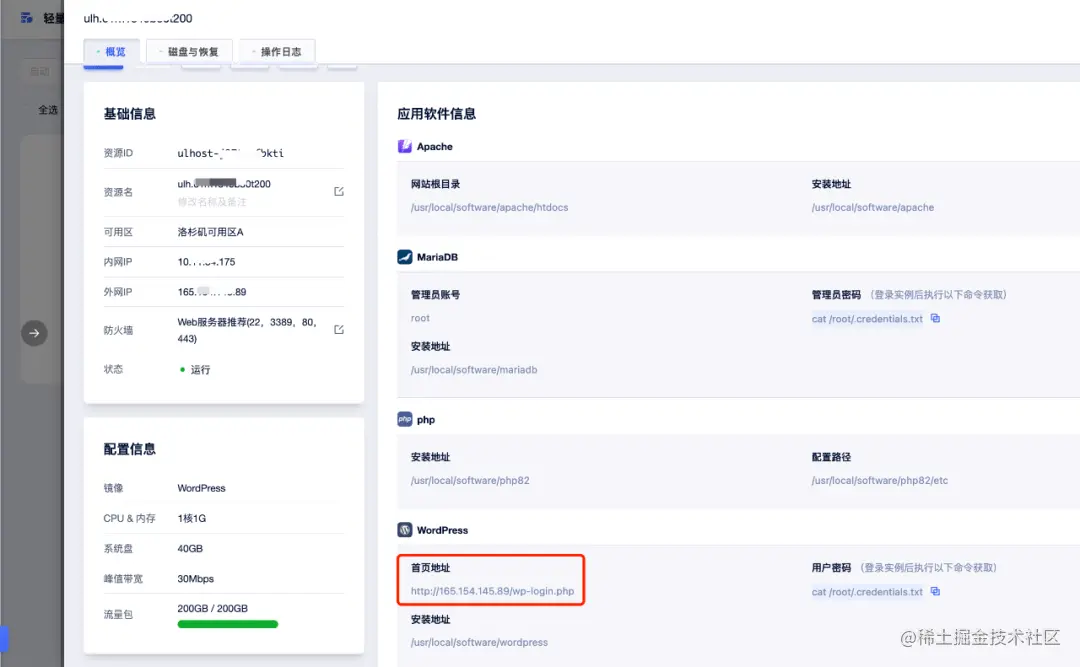Open WordPress wp-login.php homepage link
Viewport: 1080px width, 667px height.
[492, 591]
